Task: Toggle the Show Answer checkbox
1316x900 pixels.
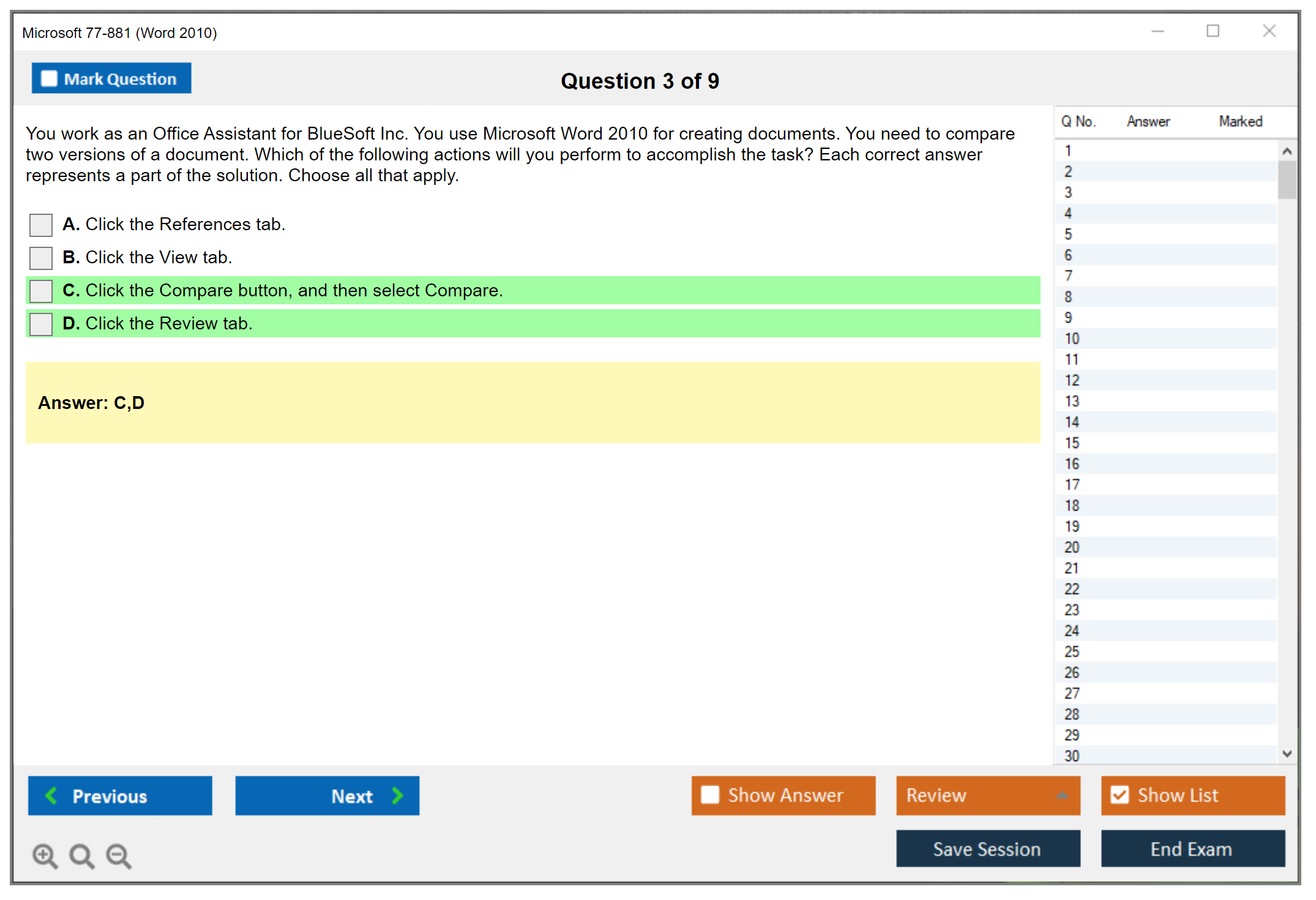Action: pos(710,795)
